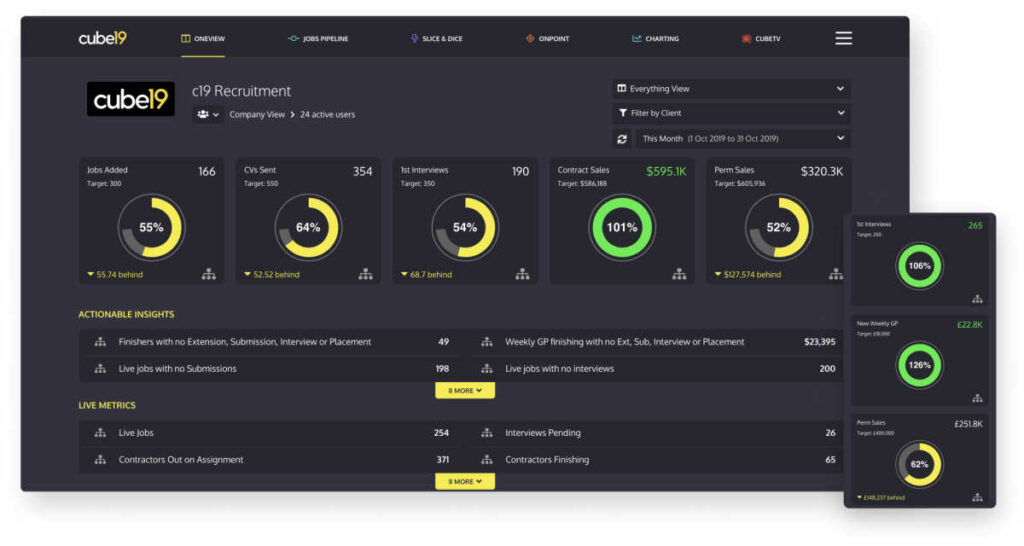Click the 62% ring on mobile Perm Sales
The image size is (1024, 546).
[x=920, y=464]
